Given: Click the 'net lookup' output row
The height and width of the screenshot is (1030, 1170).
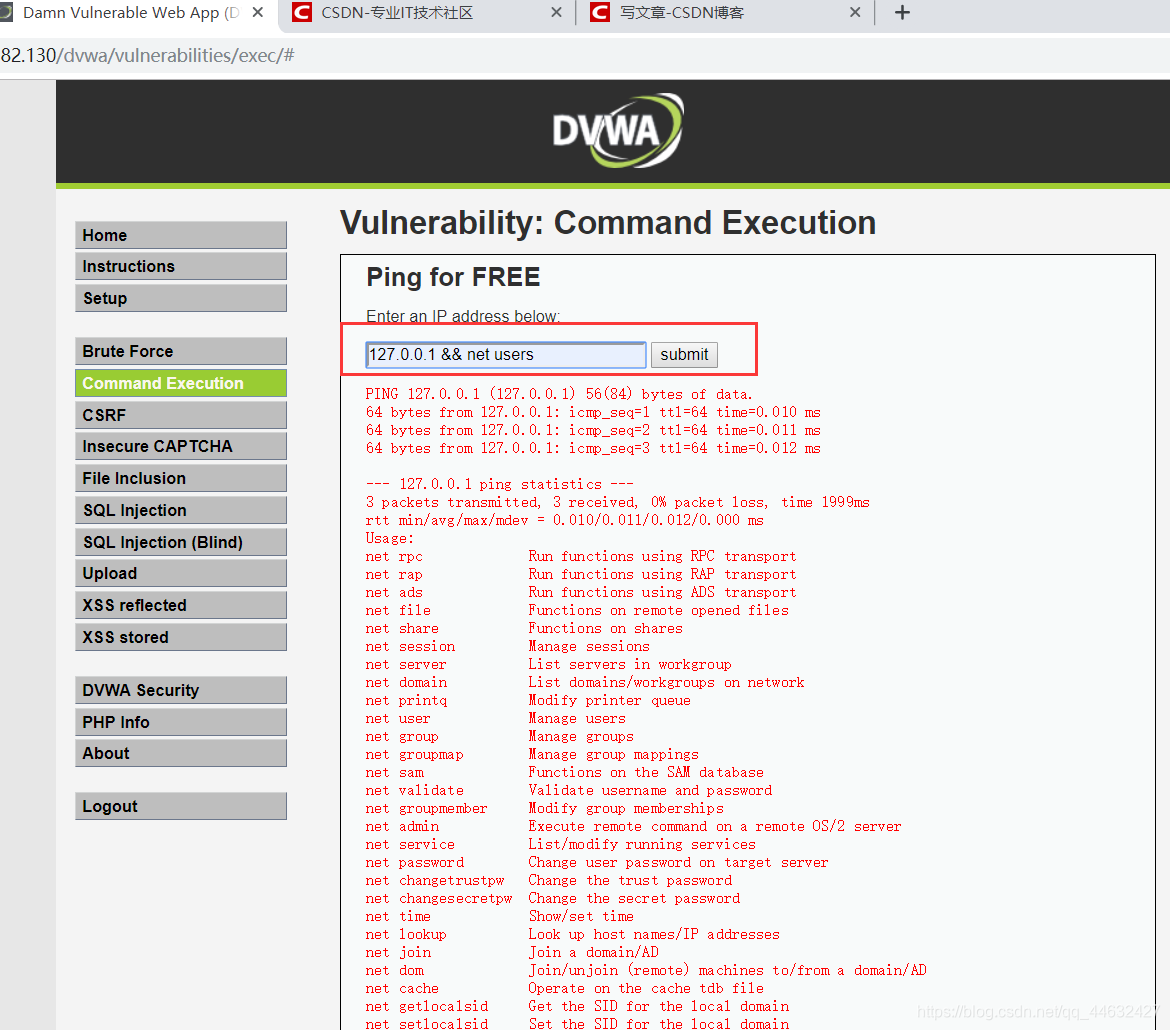Looking at the screenshot, I should pyautogui.click(x=572, y=934).
